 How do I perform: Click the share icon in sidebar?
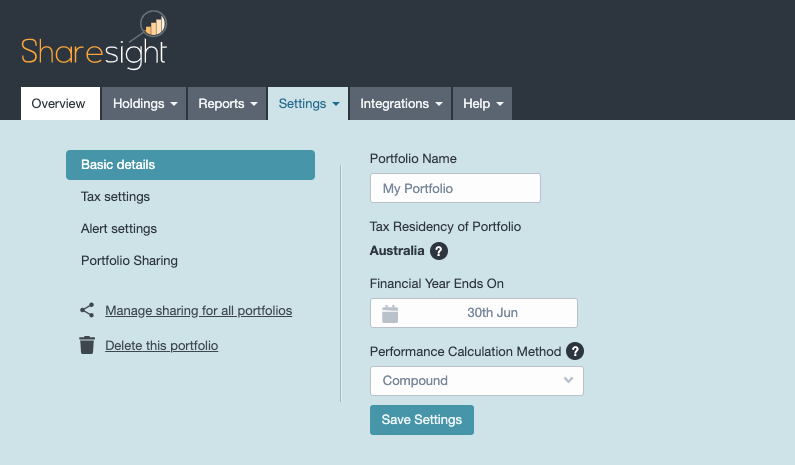(87, 311)
